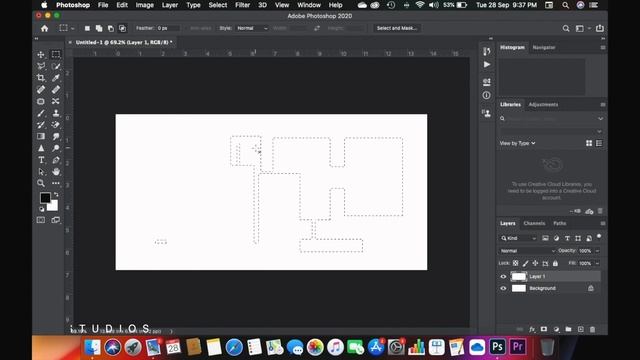The height and width of the screenshot is (360, 640).
Task: Open the layer blending mode dropdown
Action: pyautogui.click(x=527, y=251)
